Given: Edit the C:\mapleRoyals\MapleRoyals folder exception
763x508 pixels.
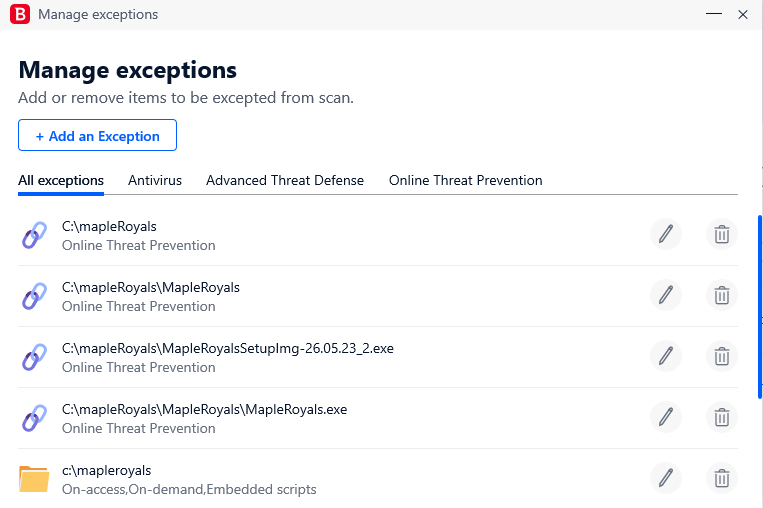Looking at the screenshot, I should click(666, 295).
